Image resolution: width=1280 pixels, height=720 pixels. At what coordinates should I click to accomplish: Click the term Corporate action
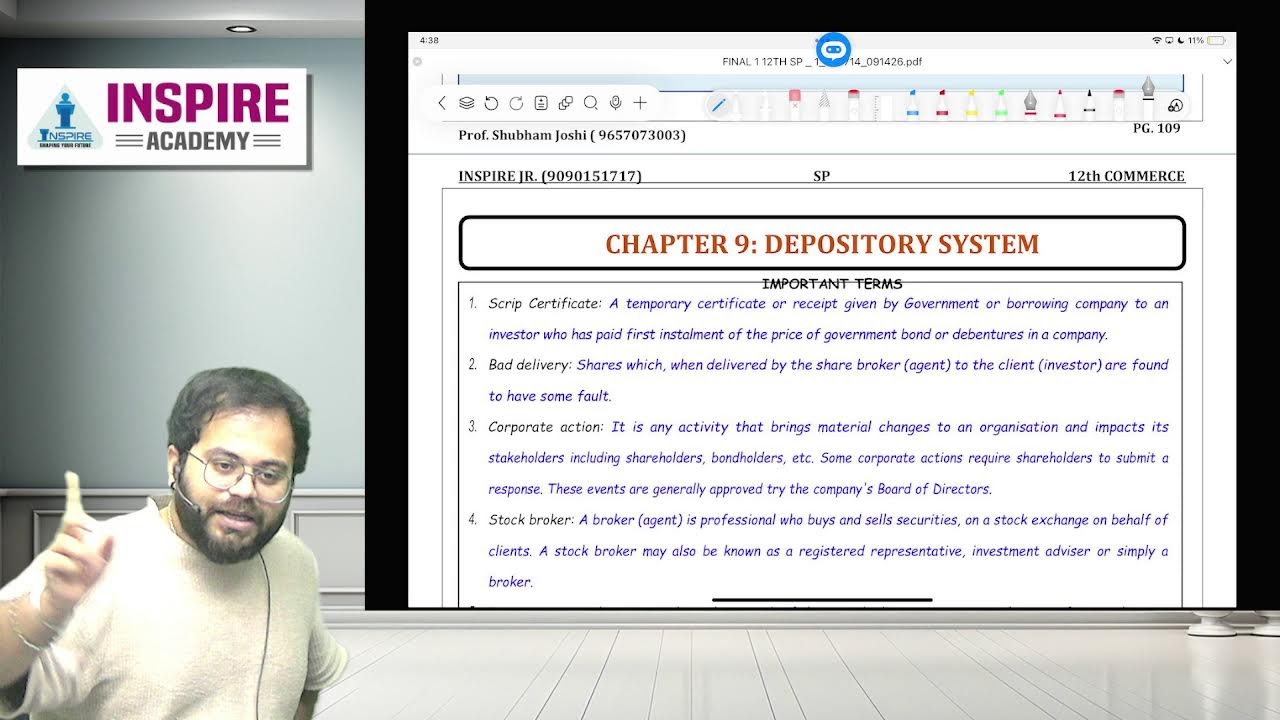pos(546,427)
